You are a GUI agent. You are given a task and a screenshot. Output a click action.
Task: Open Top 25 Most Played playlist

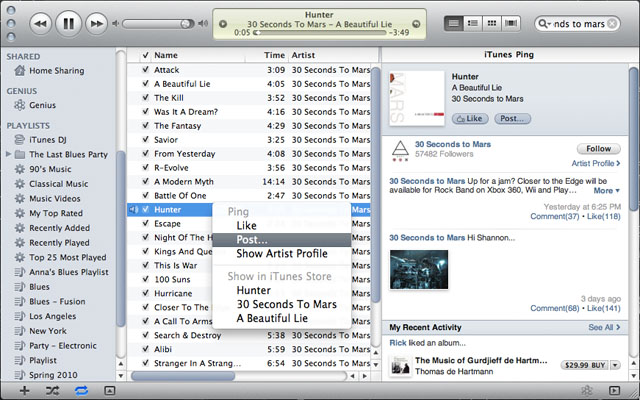click(67, 257)
